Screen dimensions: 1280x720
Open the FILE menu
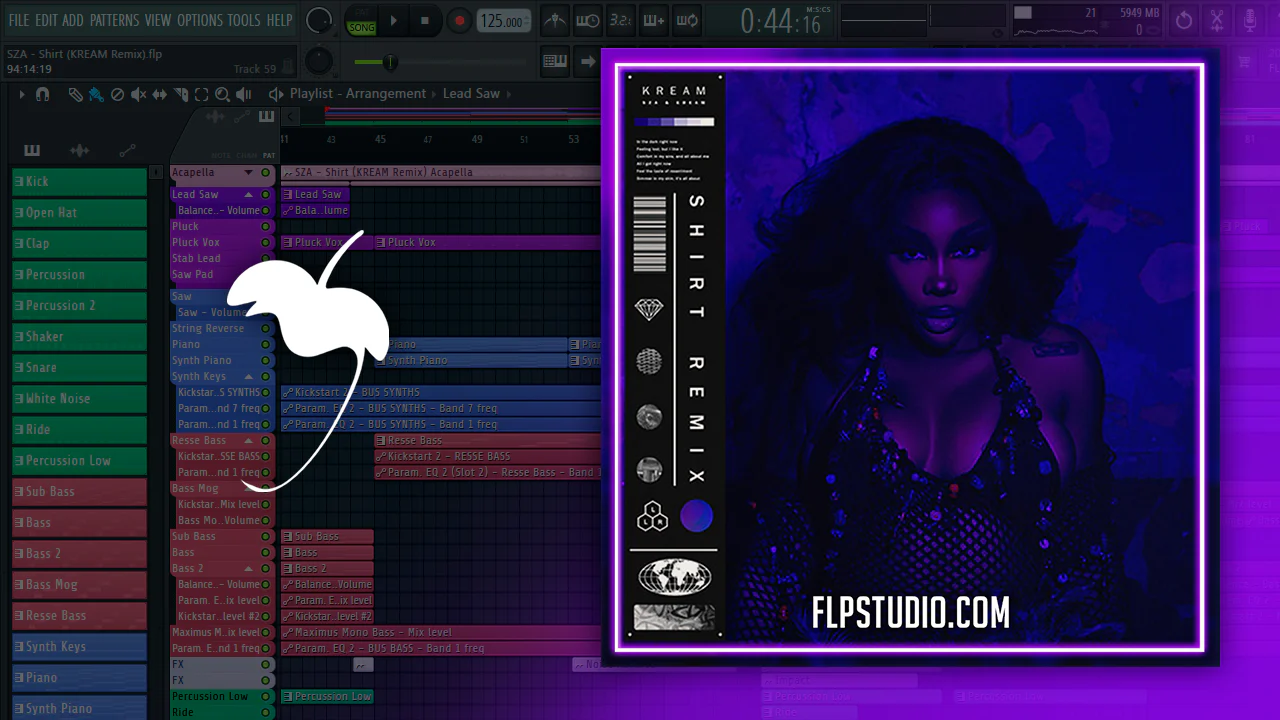point(19,20)
